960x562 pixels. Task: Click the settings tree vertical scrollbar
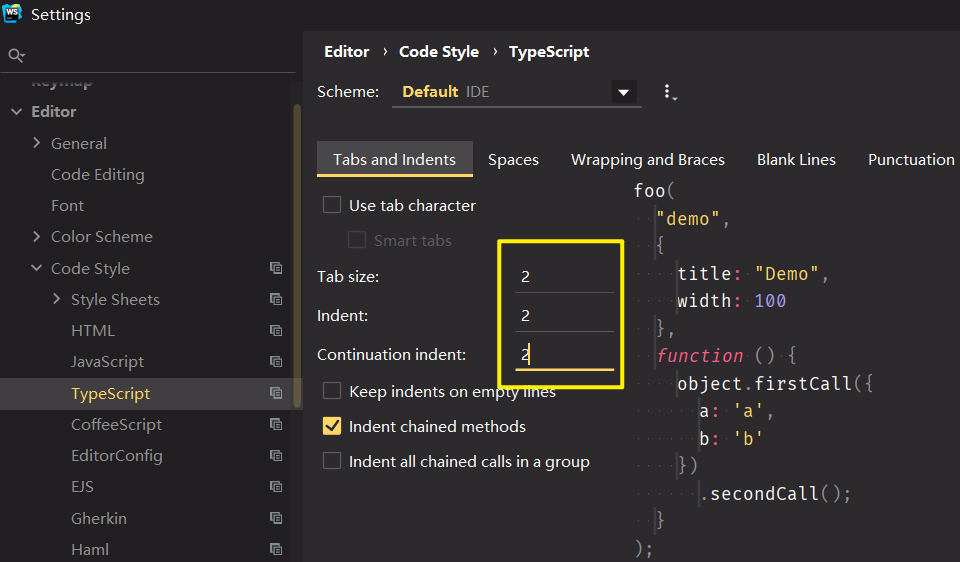[297, 255]
